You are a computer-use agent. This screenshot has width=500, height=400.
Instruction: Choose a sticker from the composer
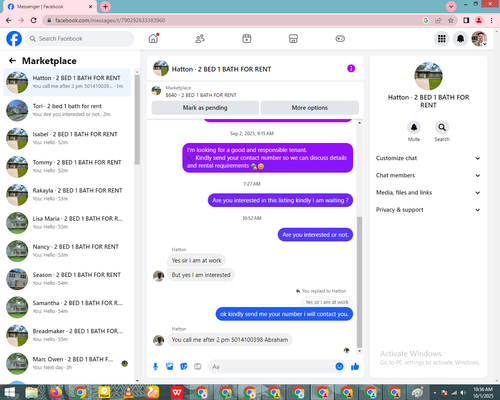click(x=184, y=367)
